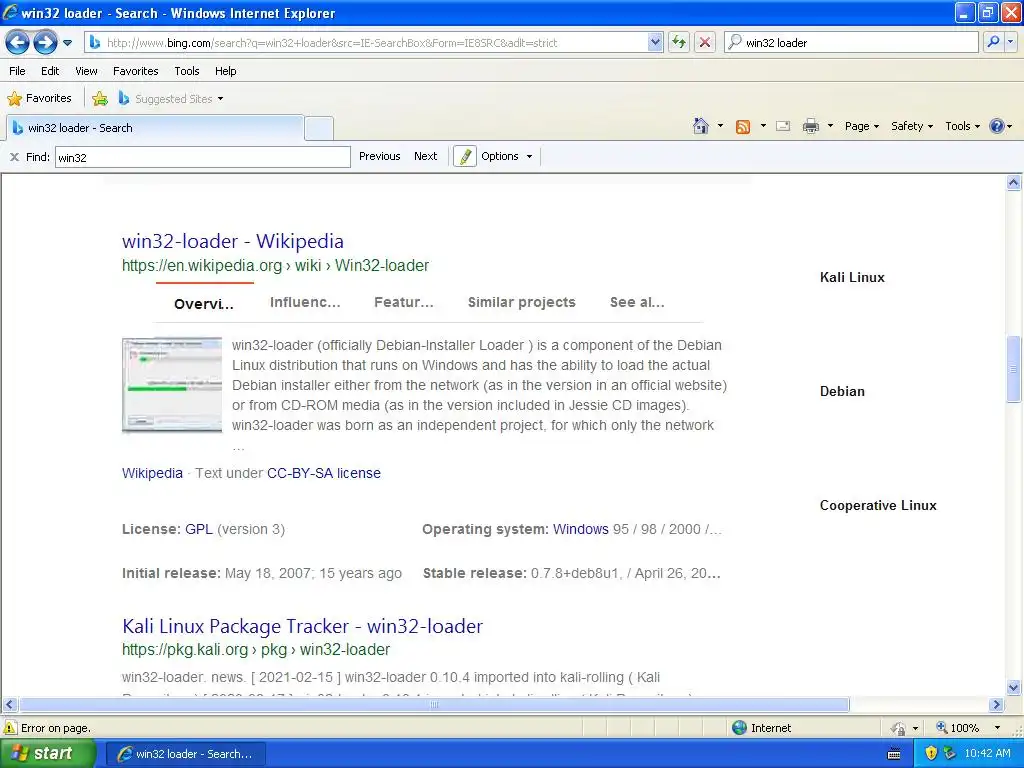
Task: Open a new blank tab
Action: [319, 128]
